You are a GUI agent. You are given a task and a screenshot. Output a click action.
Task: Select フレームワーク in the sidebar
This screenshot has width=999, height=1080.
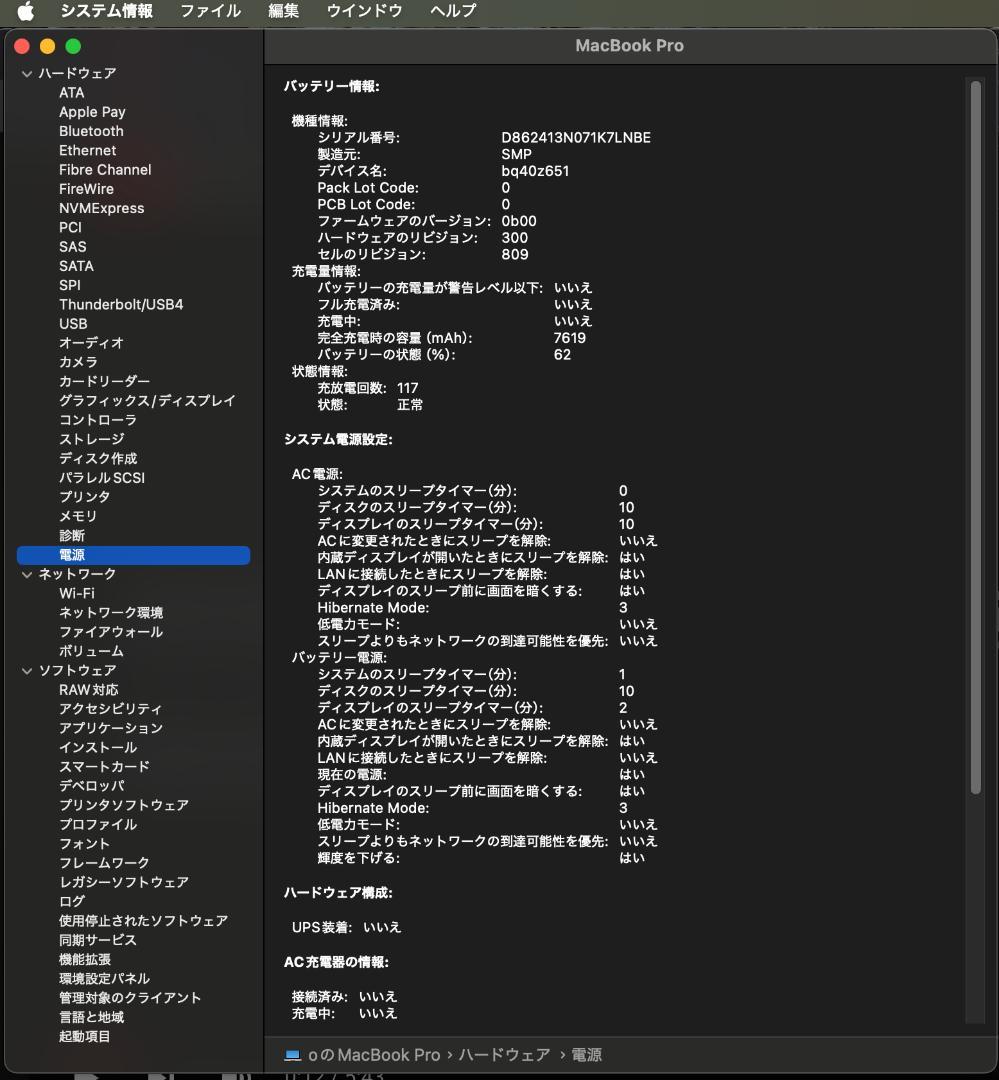click(105, 864)
